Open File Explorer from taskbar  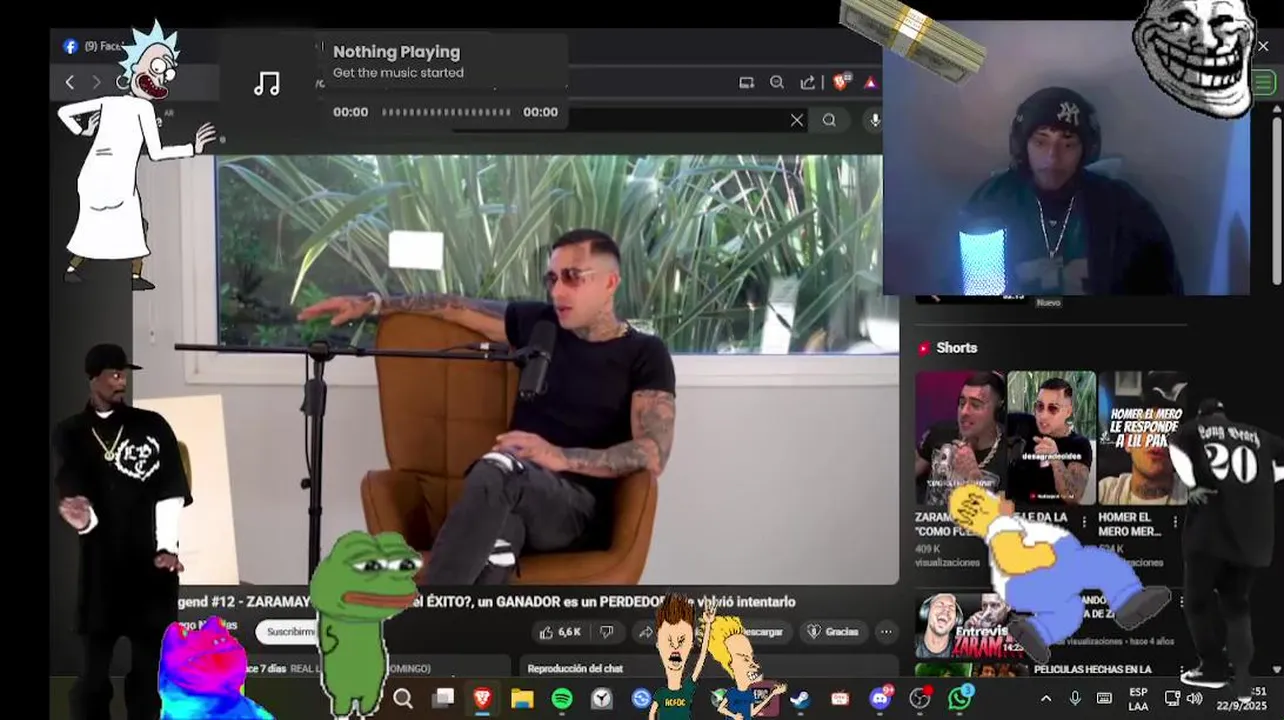point(522,698)
